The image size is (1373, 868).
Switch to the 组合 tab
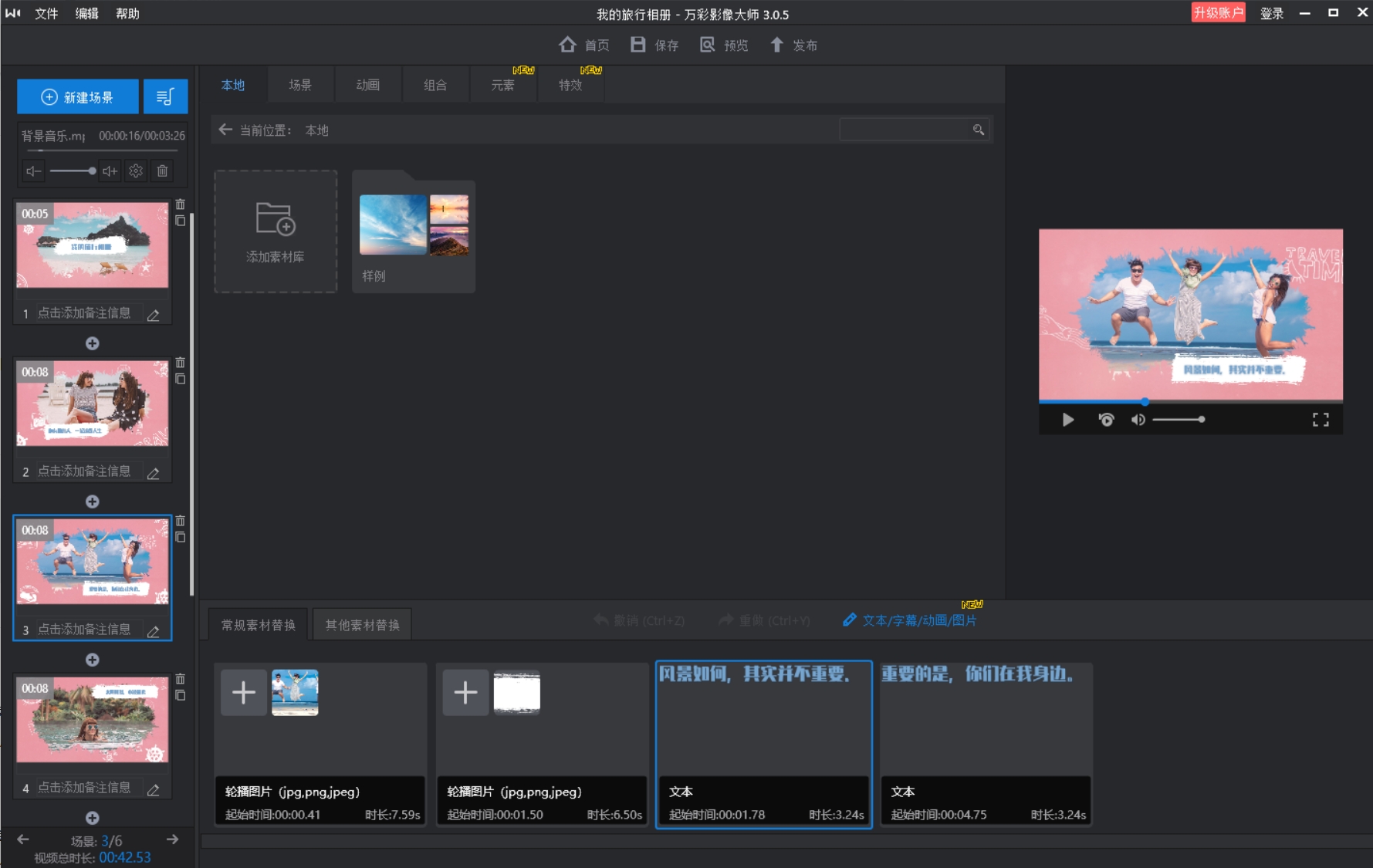(x=435, y=85)
